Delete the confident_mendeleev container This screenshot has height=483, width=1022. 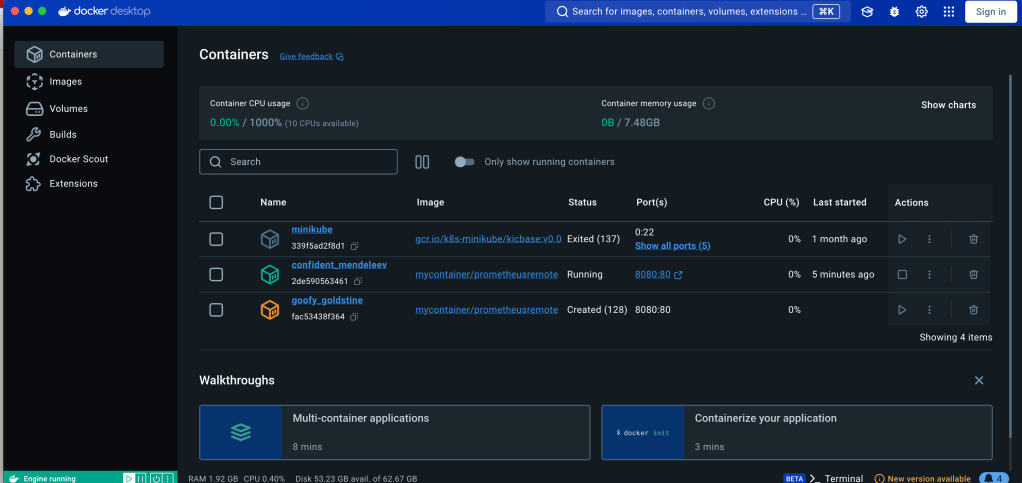coord(973,274)
